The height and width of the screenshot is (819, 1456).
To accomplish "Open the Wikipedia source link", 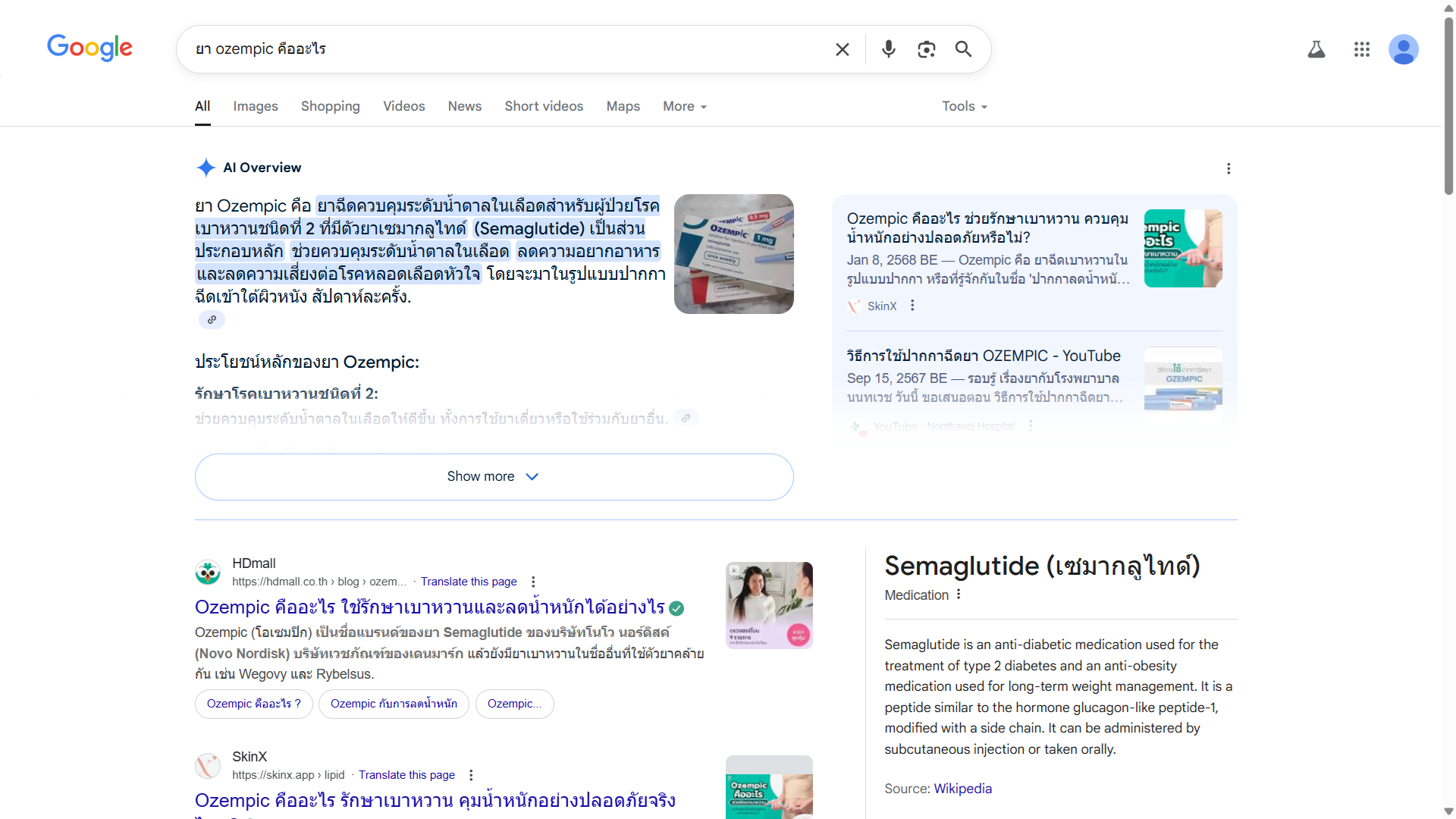I will (962, 789).
